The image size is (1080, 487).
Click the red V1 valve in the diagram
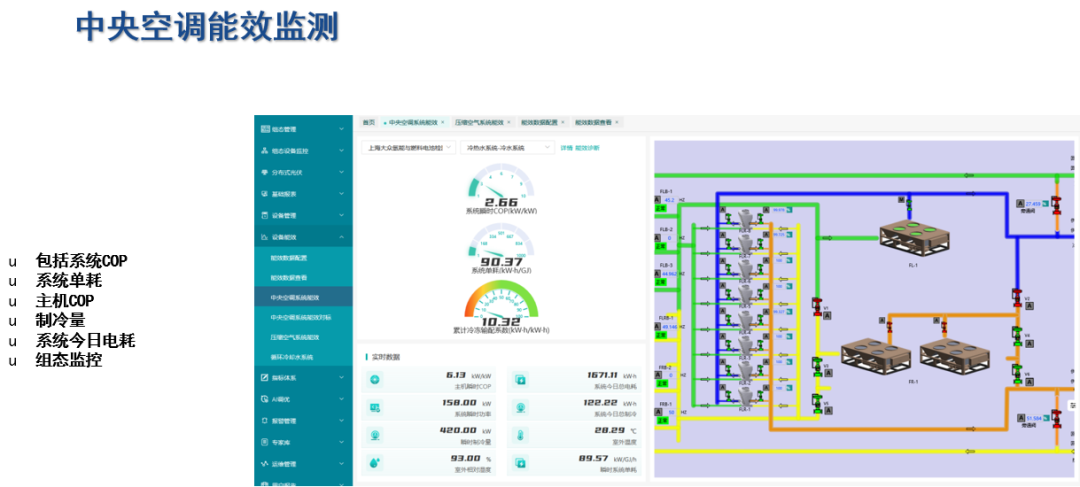pos(817,306)
